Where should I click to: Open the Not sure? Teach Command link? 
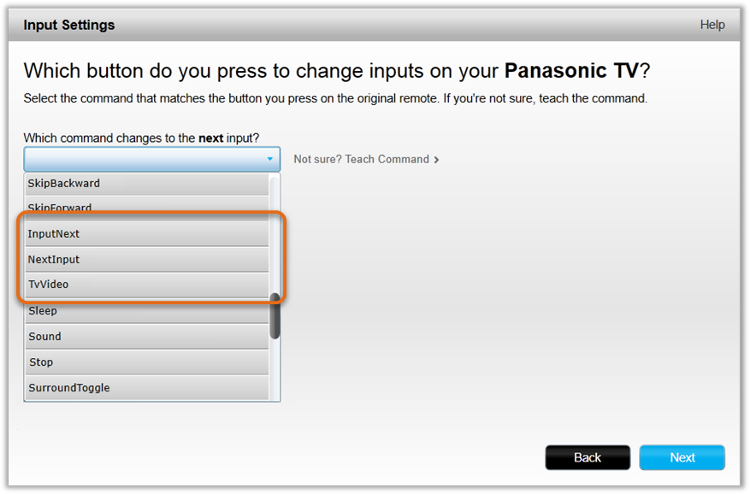coord(366,159)
